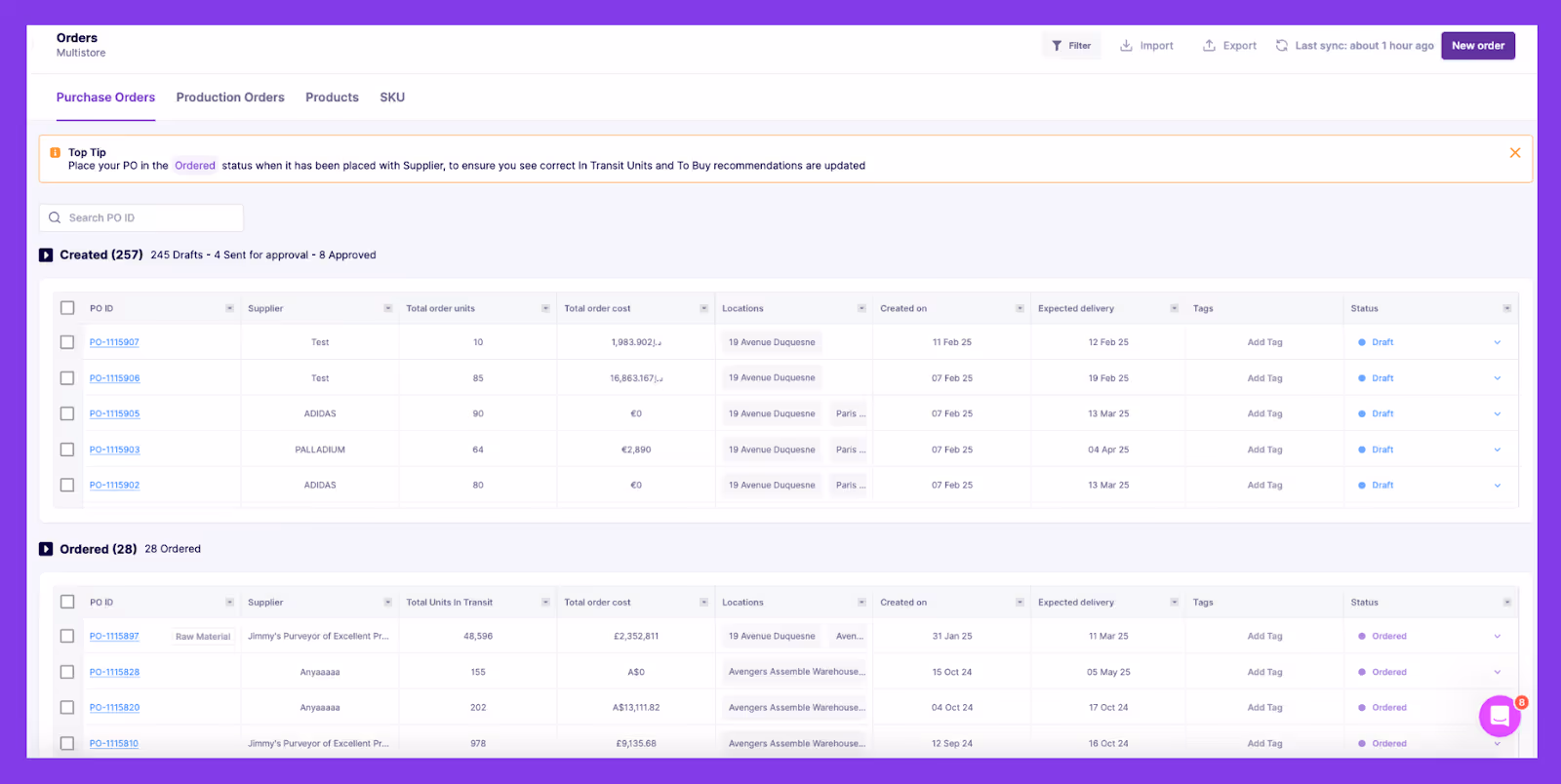1561x784 pixels.
Task: Open Total order units column menu
Action: tap(545, 308)
